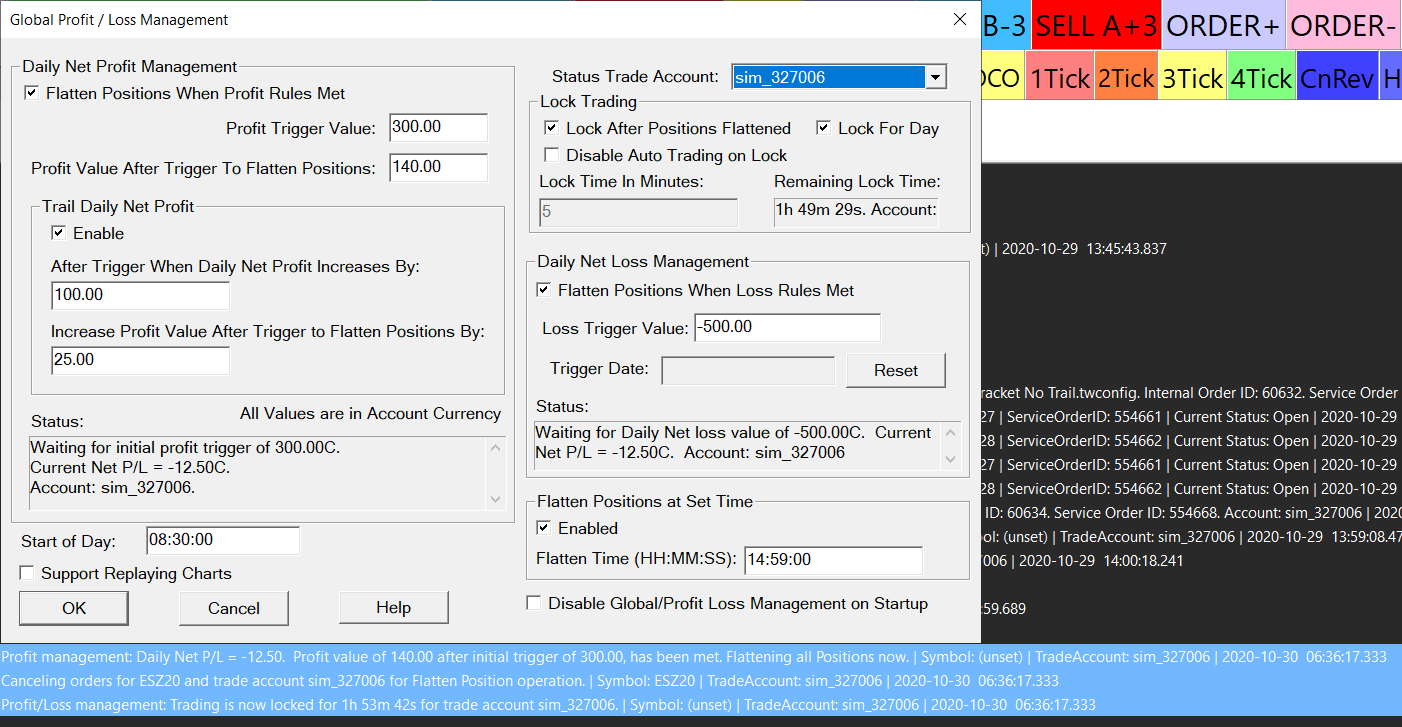Select the 2Tick toolbar button

[1127, 78]
